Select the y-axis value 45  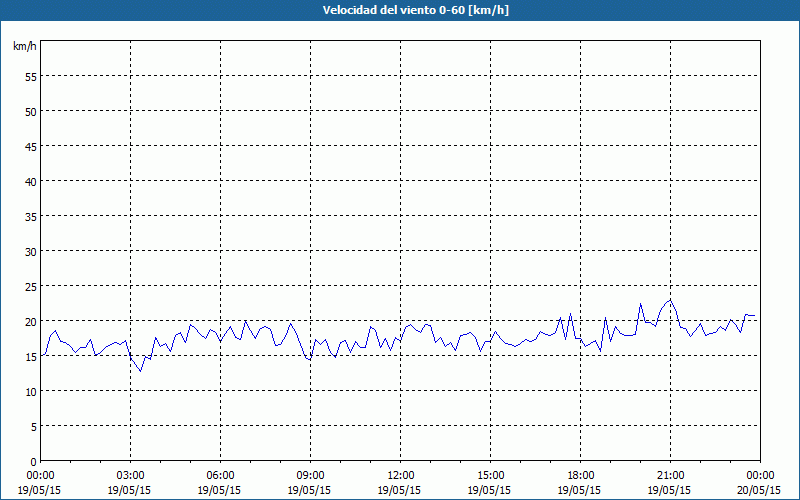point(31,146)
